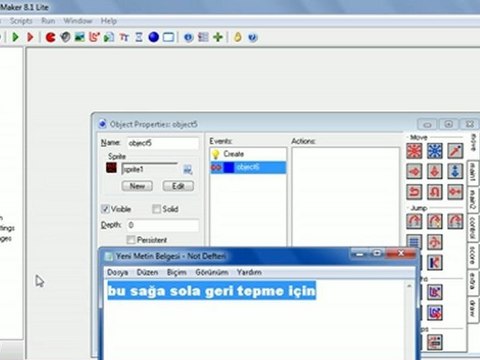Image resolution: width=480 pixels, height=360 pixels.
Task: Enable the Persistent checkbox
Action: pos(131,240)
